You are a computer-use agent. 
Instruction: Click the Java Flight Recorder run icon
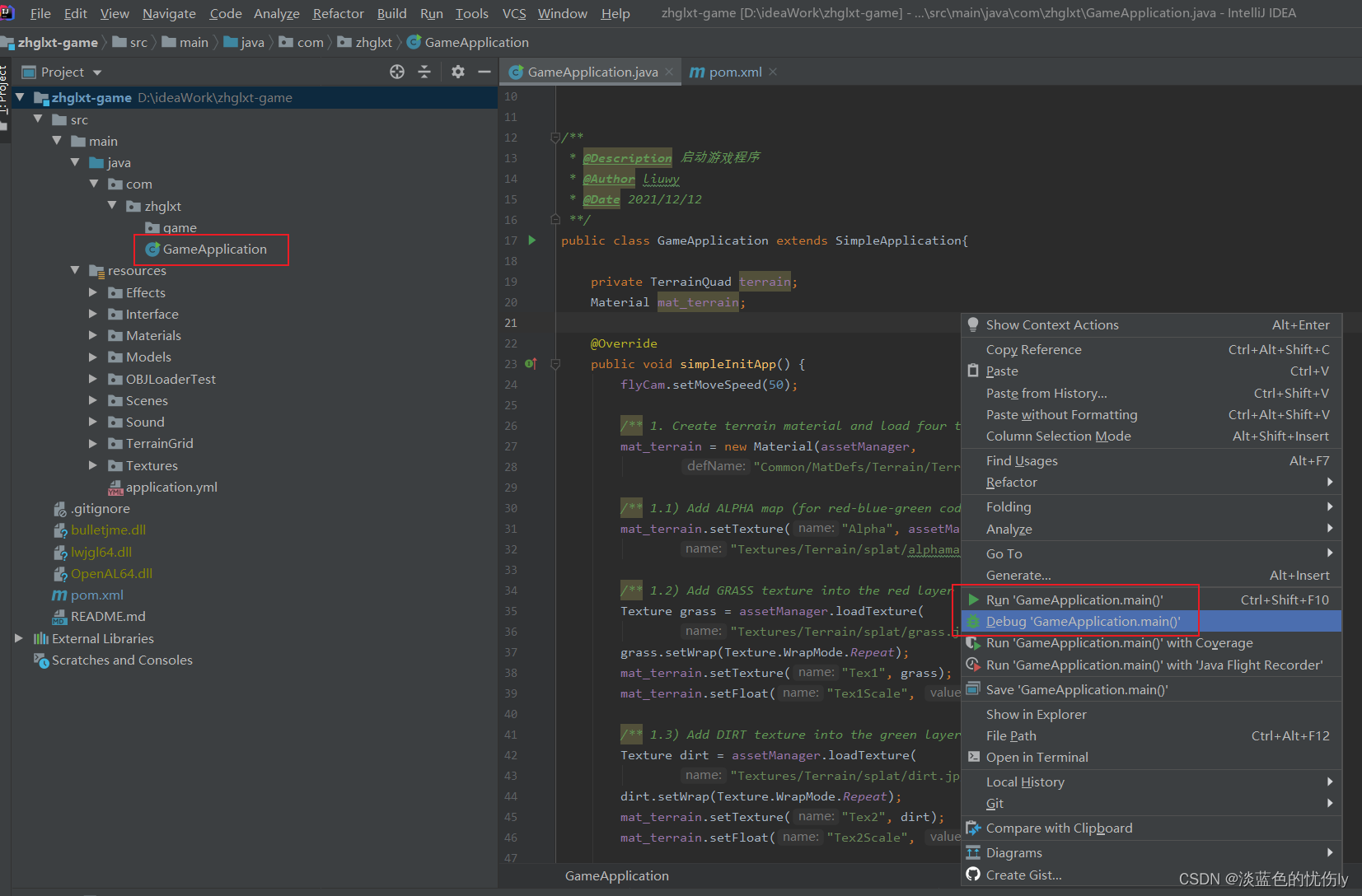point(973,665)
